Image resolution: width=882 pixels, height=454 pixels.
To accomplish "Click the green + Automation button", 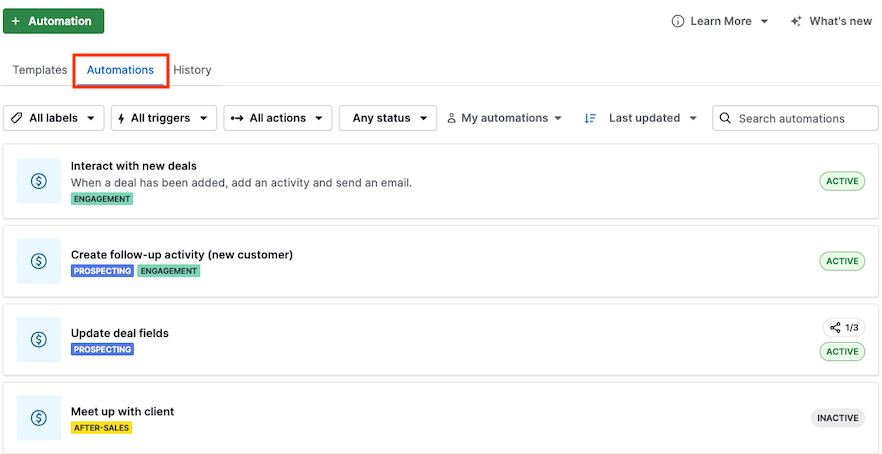I will pyautogui.click(x=54, y=21).
